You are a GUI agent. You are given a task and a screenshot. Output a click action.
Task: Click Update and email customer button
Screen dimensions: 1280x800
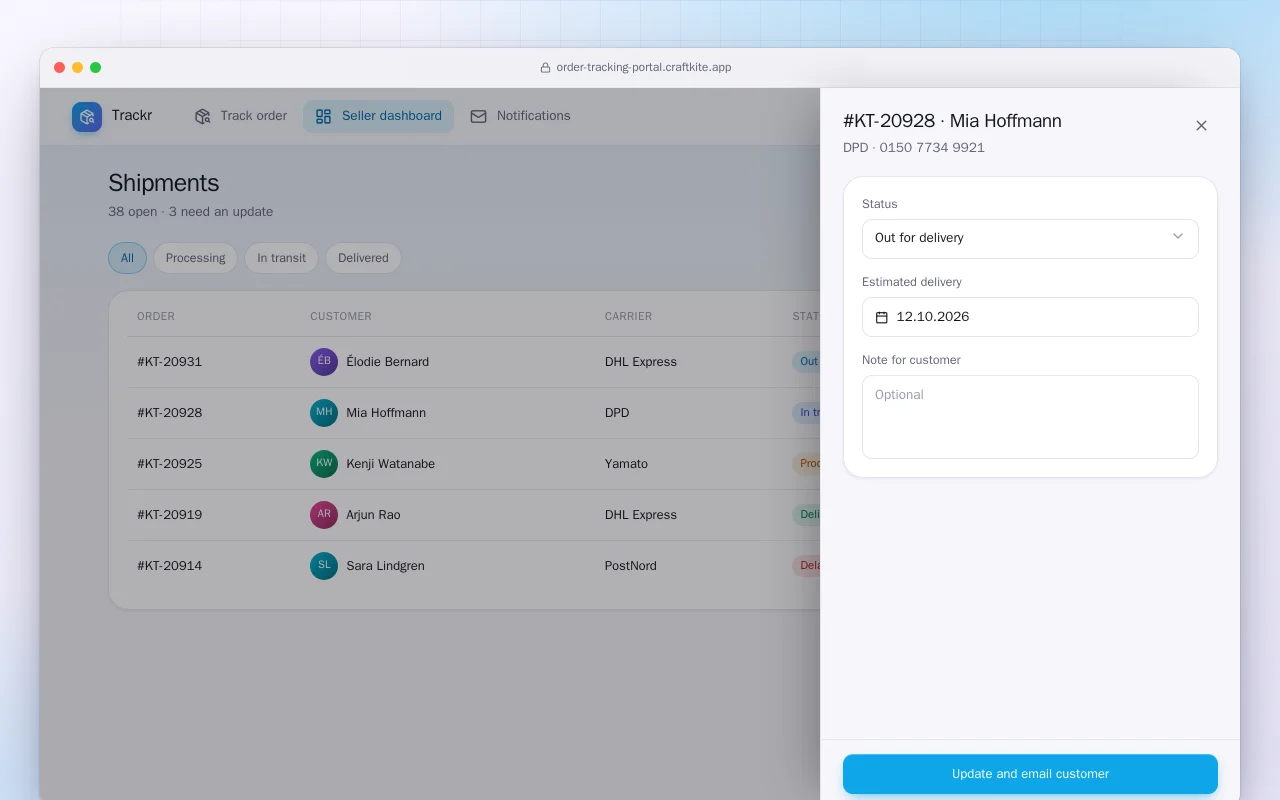point(1030,774)
